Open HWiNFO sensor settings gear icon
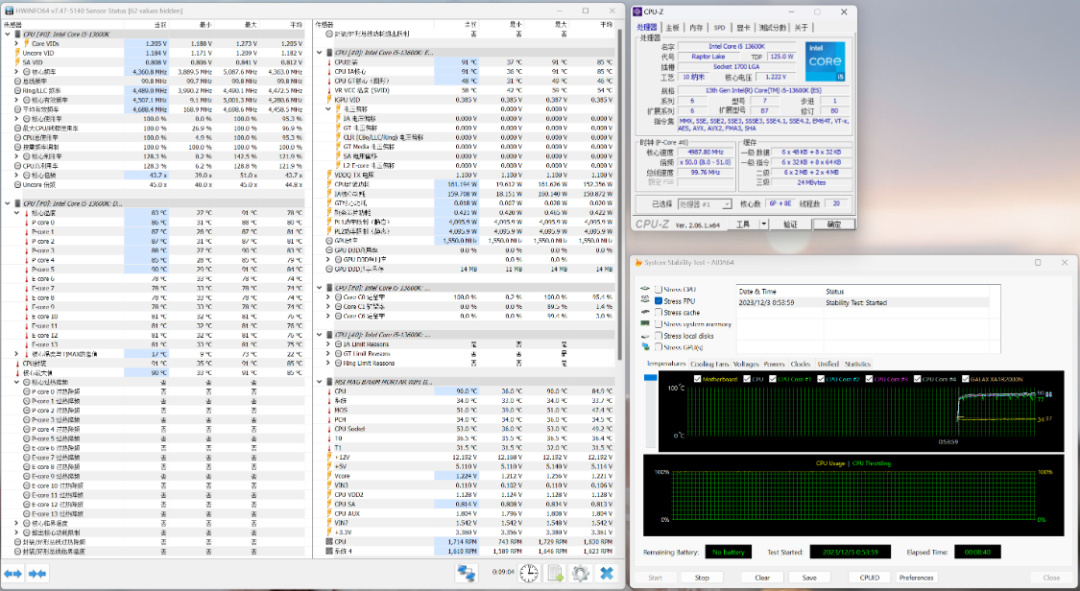Image resolution: width=1080 pixels, height=591 pixels. (x=580, y=573)
